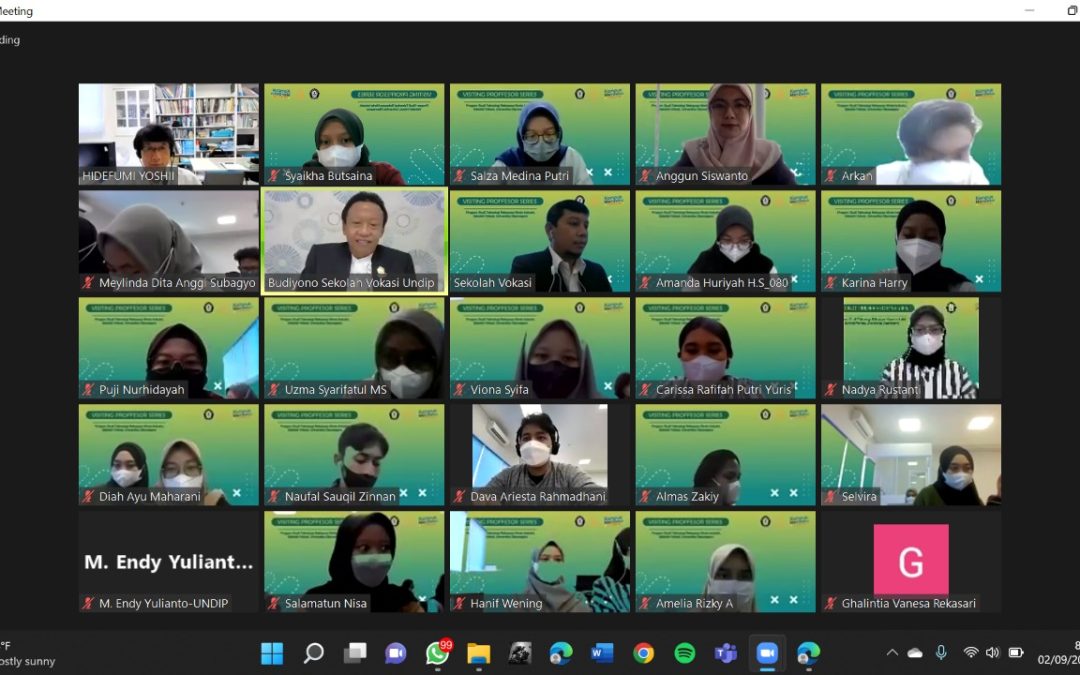The width and height of the screenshot is (1080, 675).
Task: Select the M. Endy Yulianto-UNDIP name tile
Action: (169, 561)
